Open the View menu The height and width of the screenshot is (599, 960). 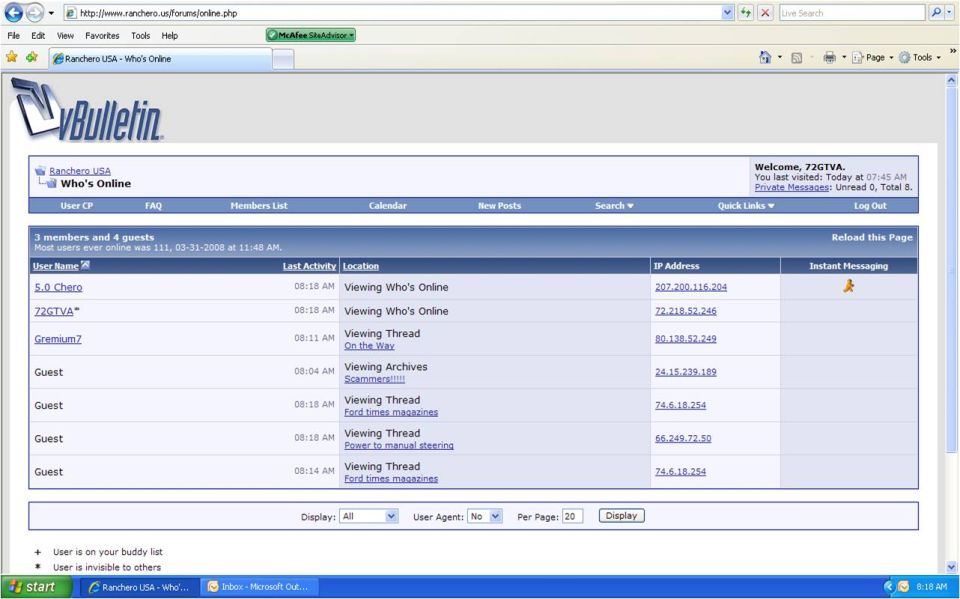tap(65, 36)
